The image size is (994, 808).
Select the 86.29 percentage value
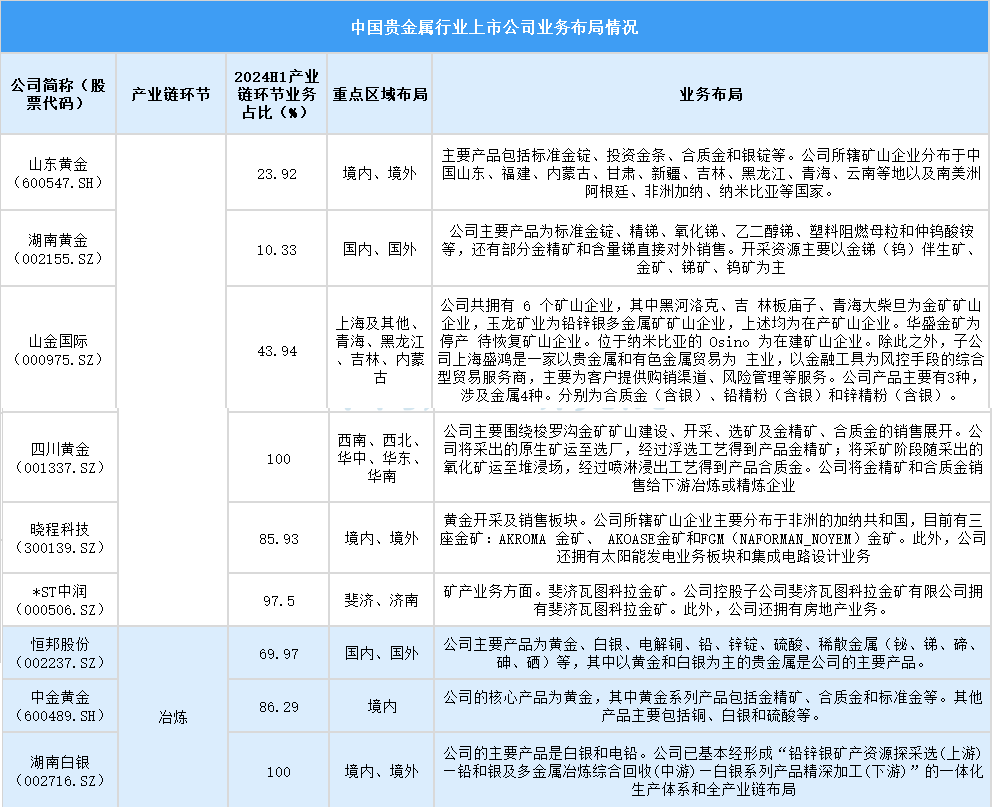pos(278,707)
